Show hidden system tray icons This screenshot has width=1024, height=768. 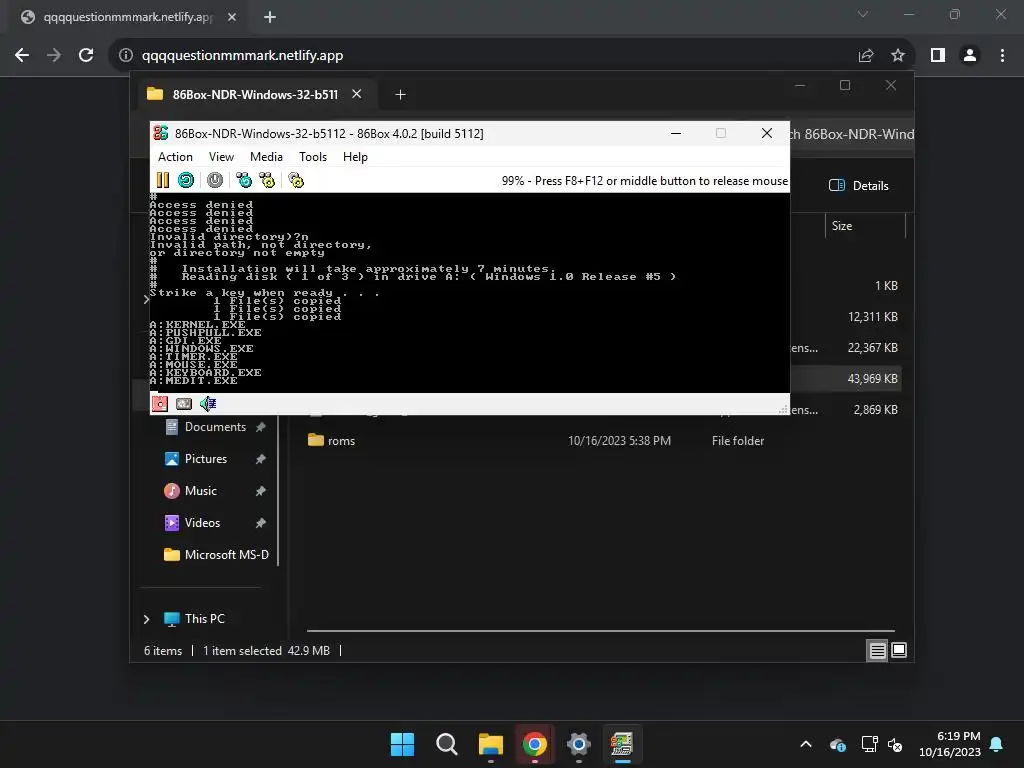pyautogui.click(x=806, y=744)
